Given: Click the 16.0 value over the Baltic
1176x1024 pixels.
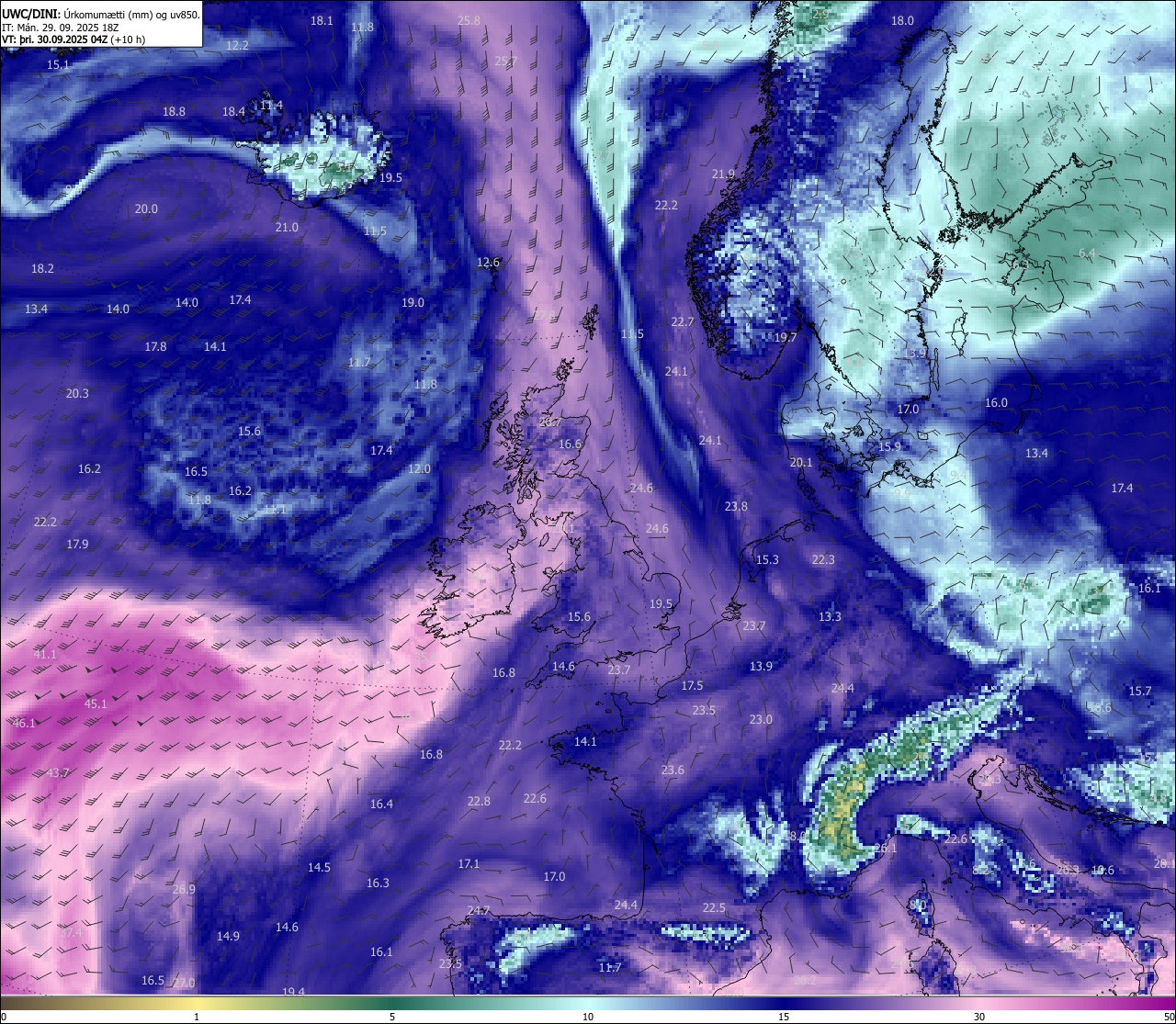Looking at the screenshot, I should pos(996,402).
